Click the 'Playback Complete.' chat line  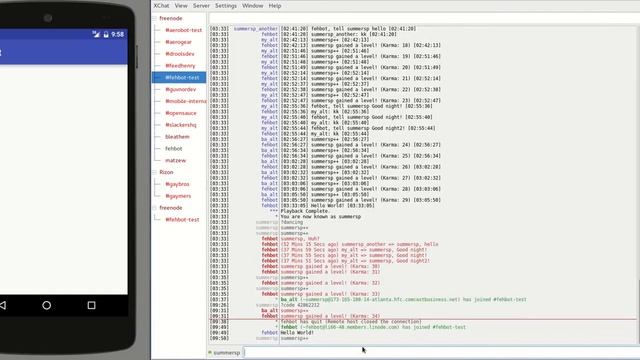click(305, 211)
